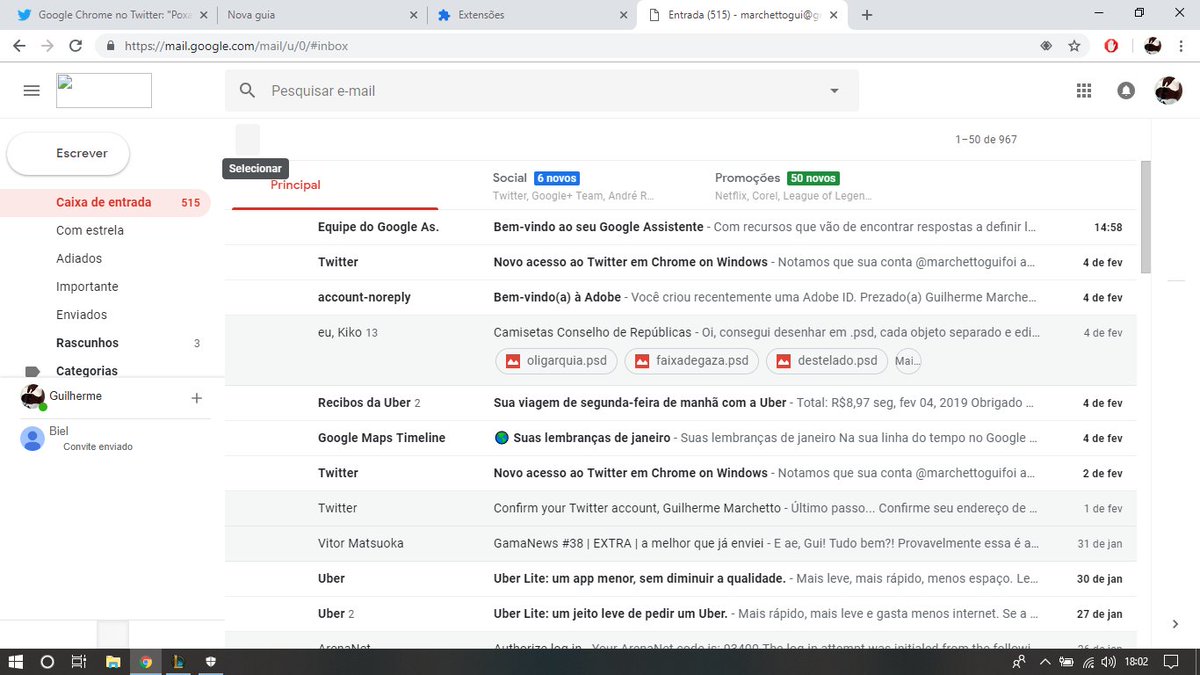1200x675 pixels.
Task: Open Google notifications bell
Action: coord(1126,91)
